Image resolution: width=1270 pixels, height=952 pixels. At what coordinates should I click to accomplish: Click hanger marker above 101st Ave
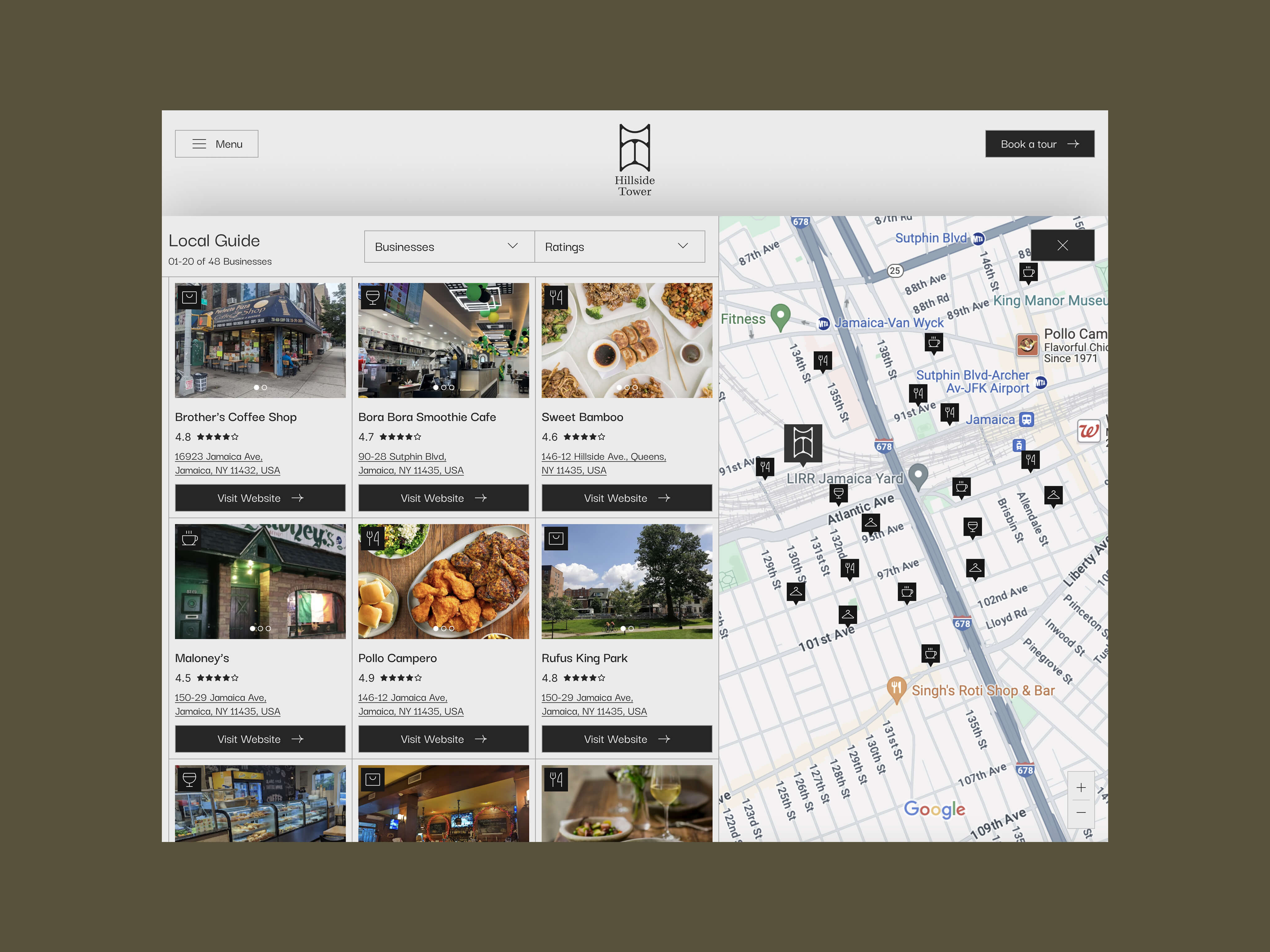click(x=847, y=615)
